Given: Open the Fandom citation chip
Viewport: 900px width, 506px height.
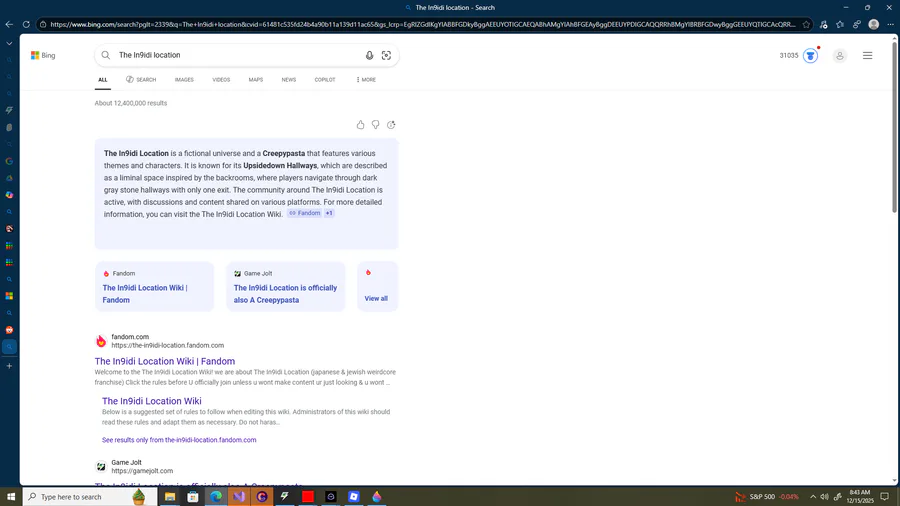Looking at the screenshot, I should [305, 213].
